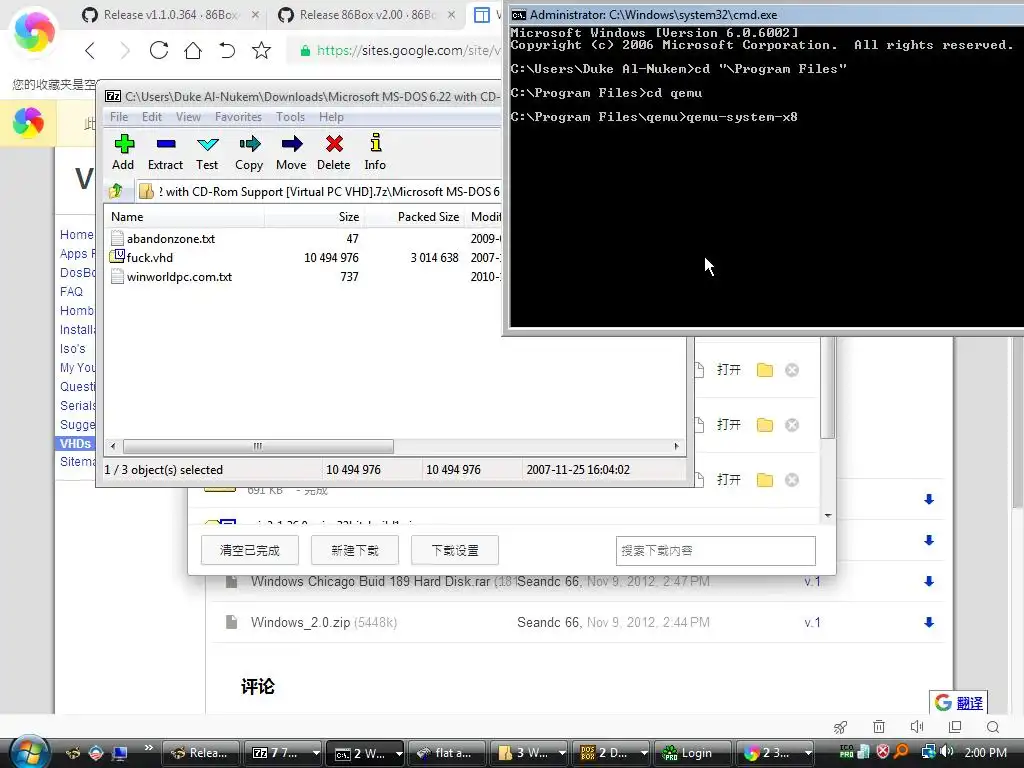1024x768 pixels.
Task: Download Windows Chicago Hard Disk.rar via blue arrow
Action: (x=929, y=581)
